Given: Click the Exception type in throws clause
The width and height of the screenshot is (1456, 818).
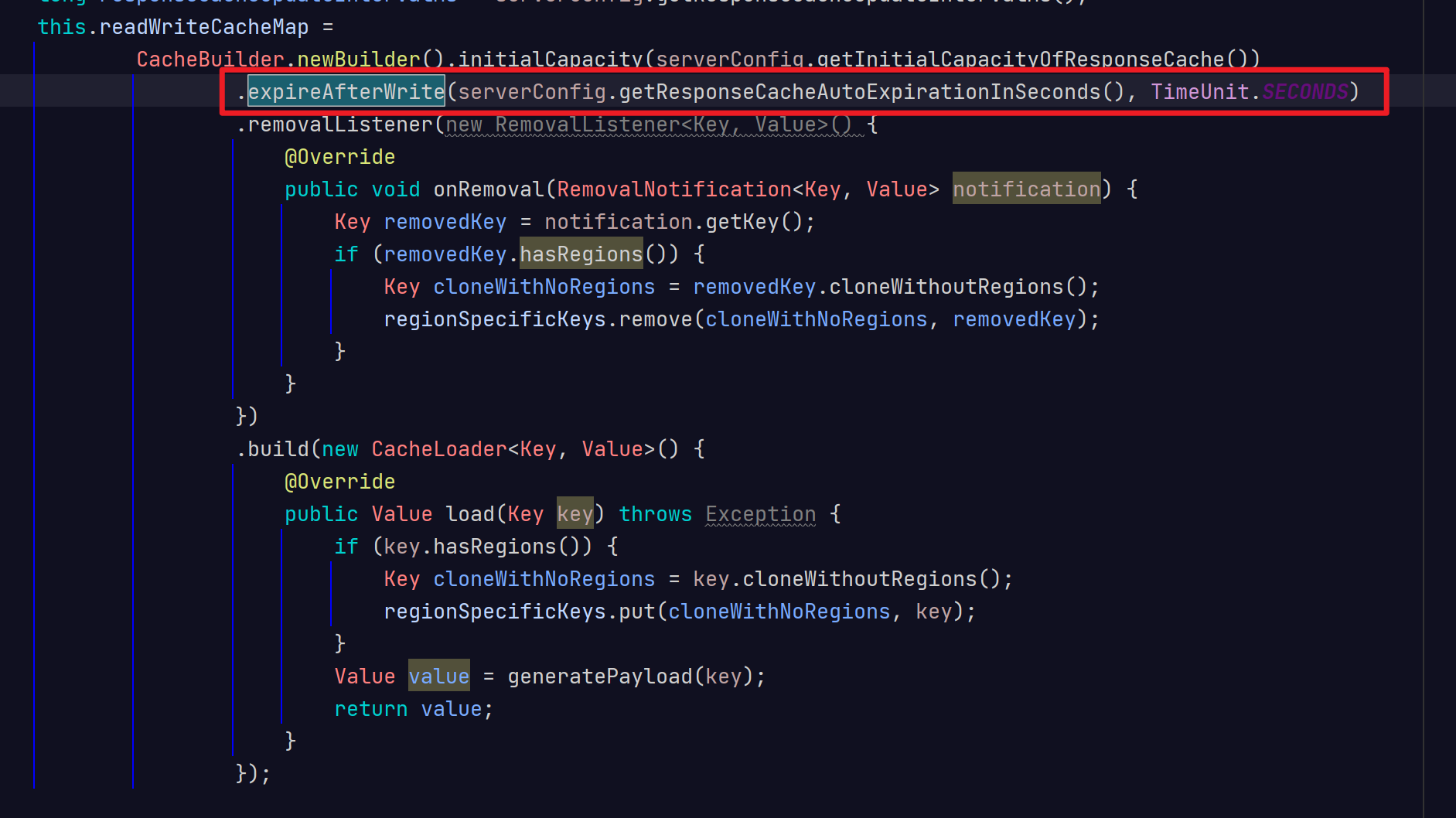Looking at the screenshot, I should pyautogui.click(x=761, y=514).
